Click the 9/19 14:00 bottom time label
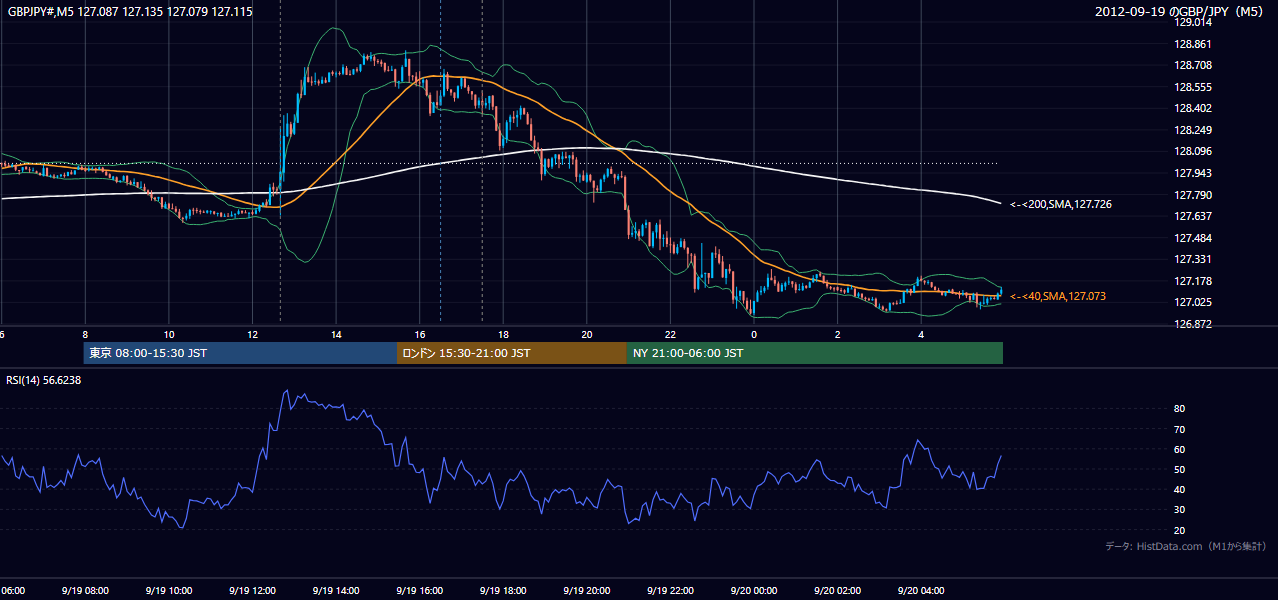Image resolution: width=1278 pixels, height=600 pixels. tap(336, 590)
